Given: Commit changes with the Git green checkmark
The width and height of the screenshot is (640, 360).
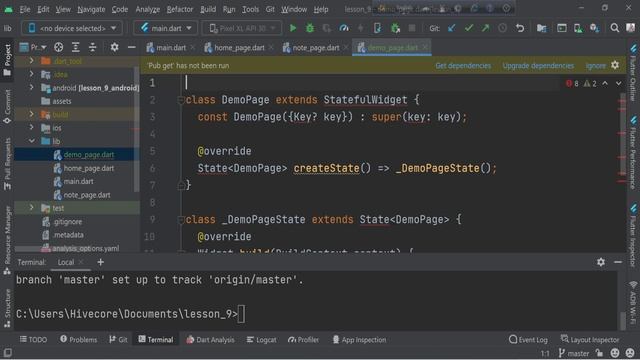Looking at the screenshot, I should [469, 28].
